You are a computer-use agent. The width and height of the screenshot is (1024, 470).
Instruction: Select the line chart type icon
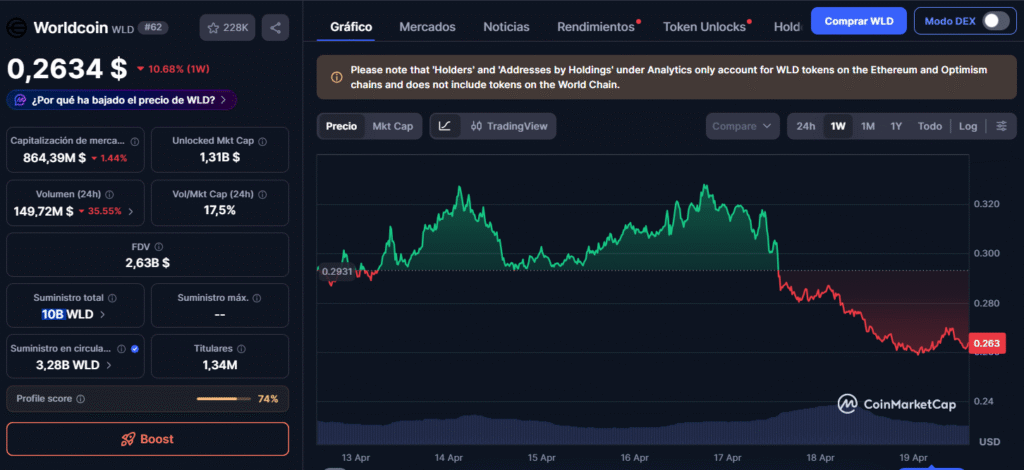coord(445,126)
